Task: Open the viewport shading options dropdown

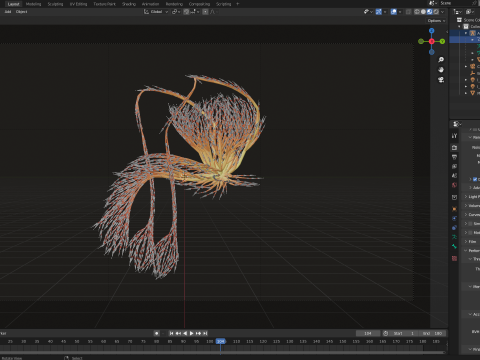Action: tap(442, 12)
